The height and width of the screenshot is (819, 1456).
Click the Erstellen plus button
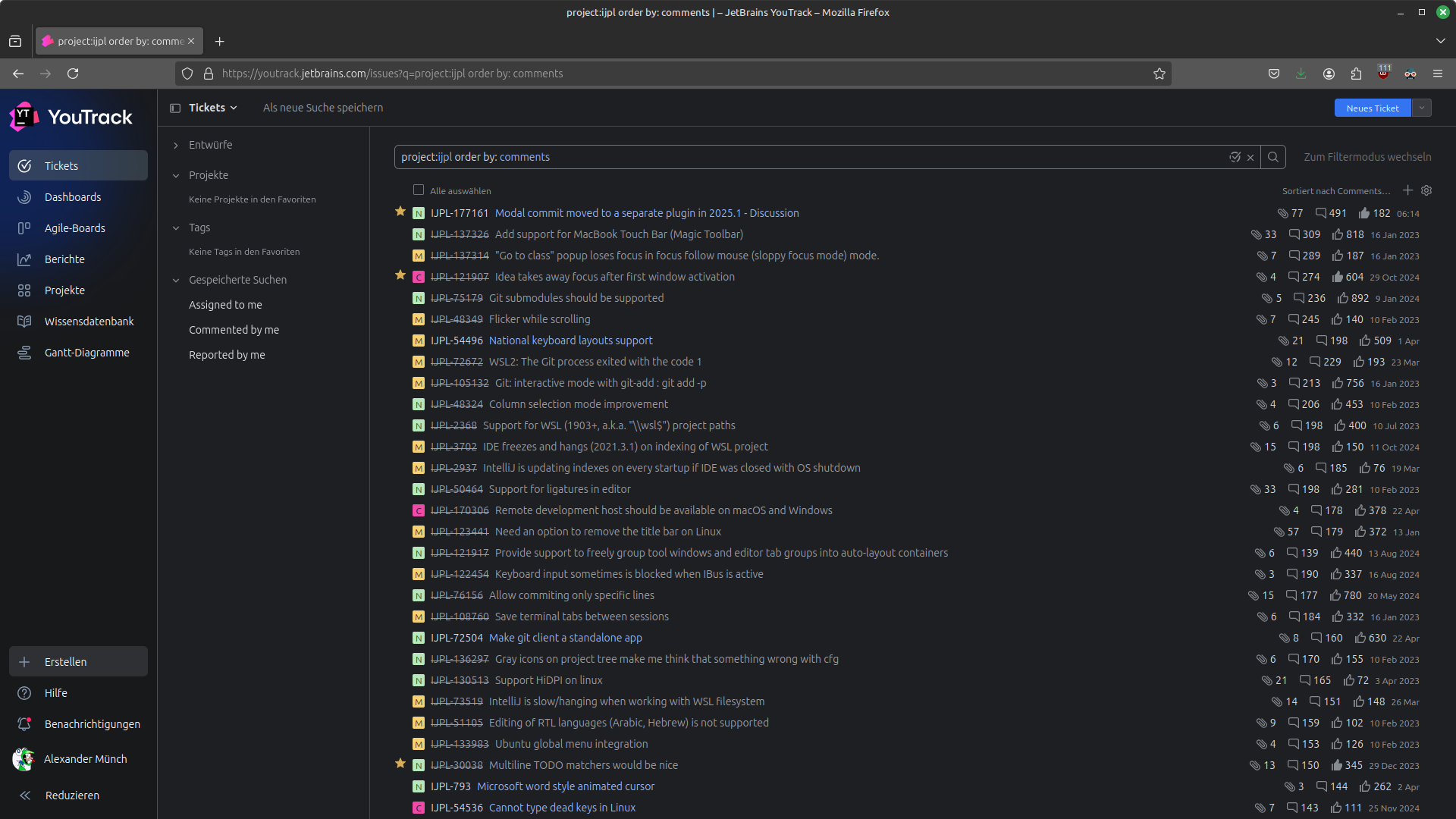(x=78, y=661)
